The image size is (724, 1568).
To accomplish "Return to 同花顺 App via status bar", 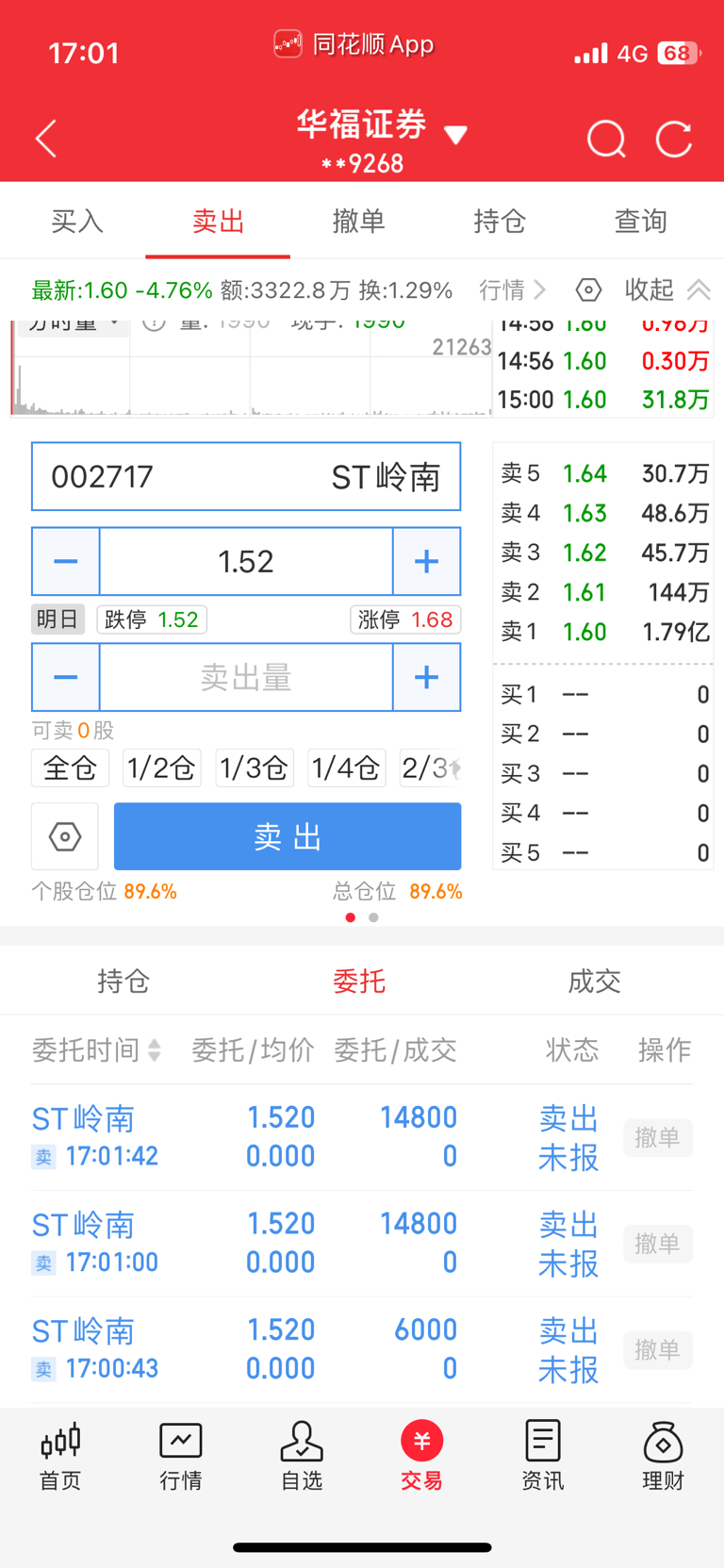I will [354, 44].
